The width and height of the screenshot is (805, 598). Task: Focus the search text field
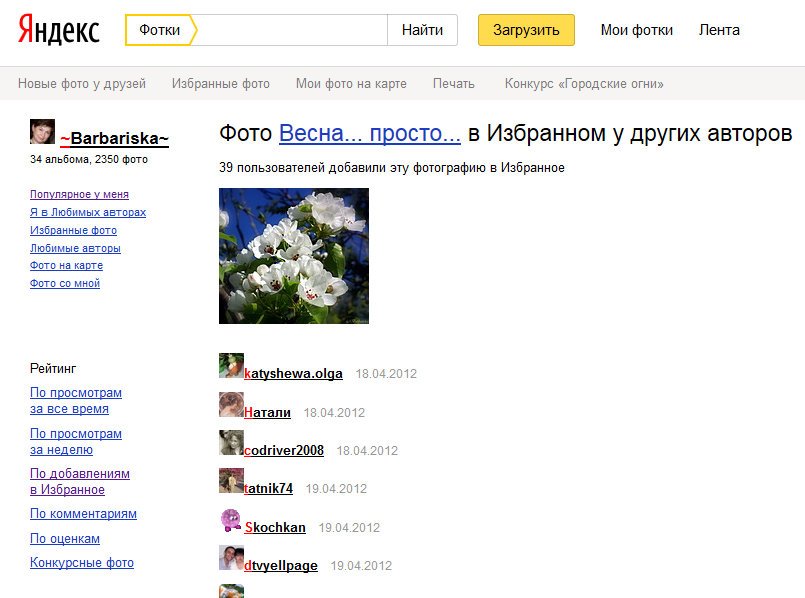[292, 30]
